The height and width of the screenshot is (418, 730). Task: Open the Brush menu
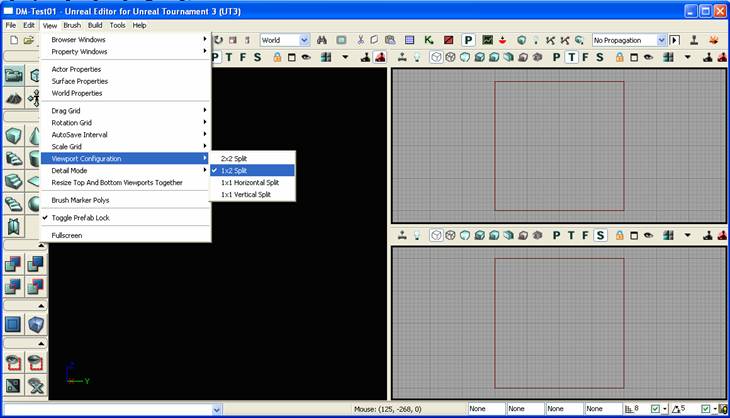(72, 25)
